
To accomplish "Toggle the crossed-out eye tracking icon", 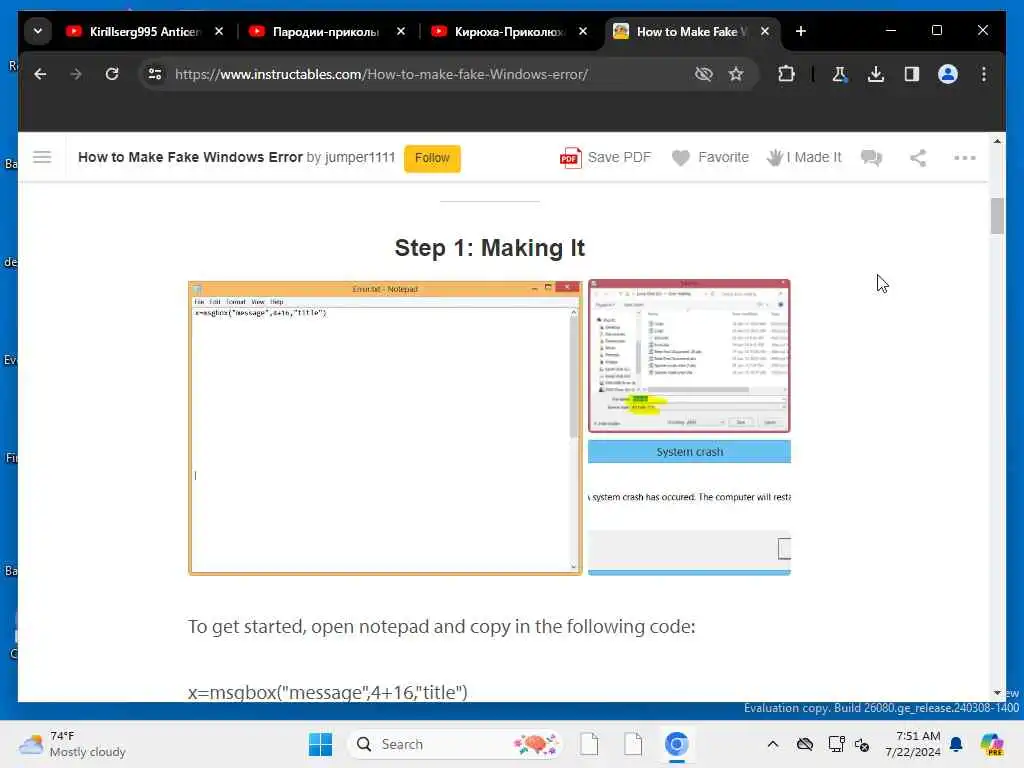I will (x=703, y=74).
